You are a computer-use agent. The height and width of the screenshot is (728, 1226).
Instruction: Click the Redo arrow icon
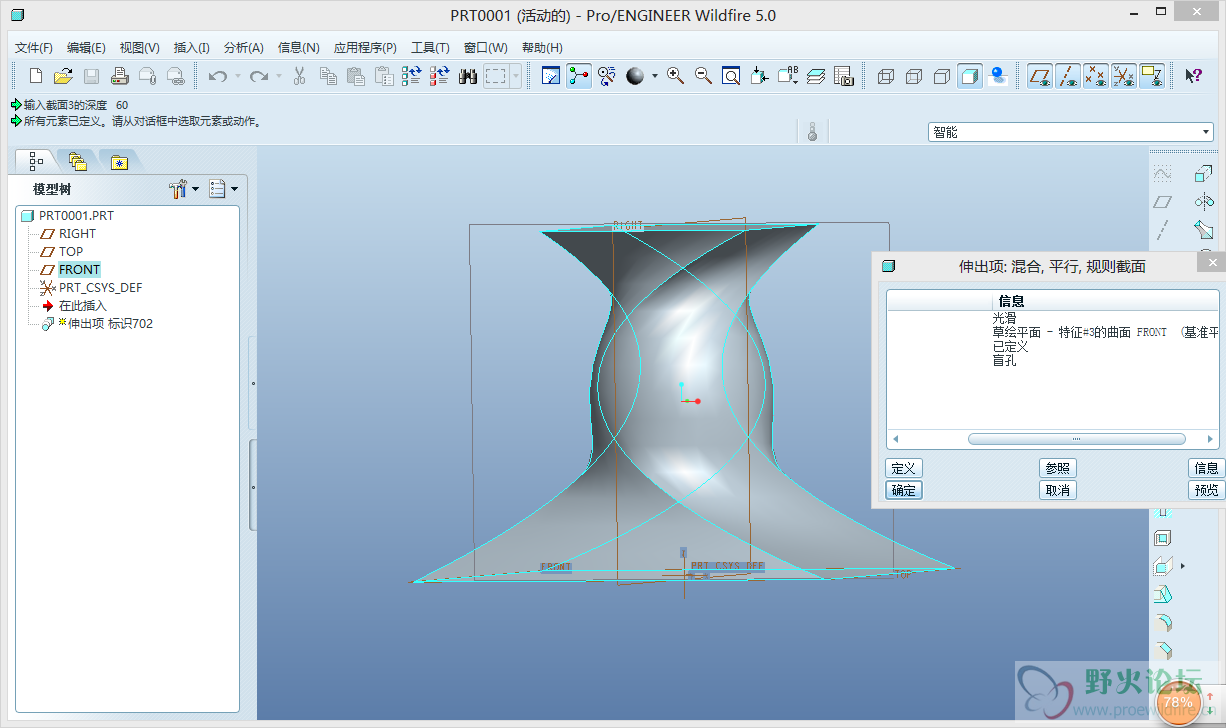[x=258, y=76]
